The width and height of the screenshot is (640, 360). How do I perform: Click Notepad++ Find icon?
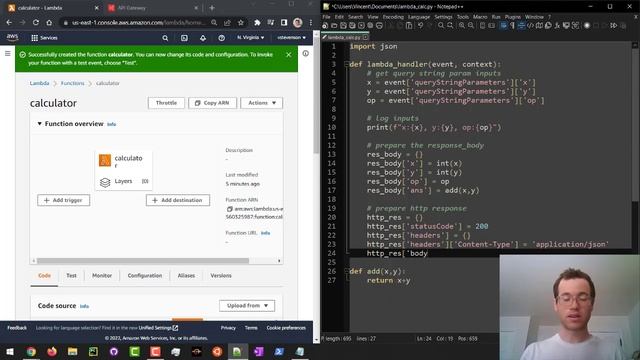(441, 25)
